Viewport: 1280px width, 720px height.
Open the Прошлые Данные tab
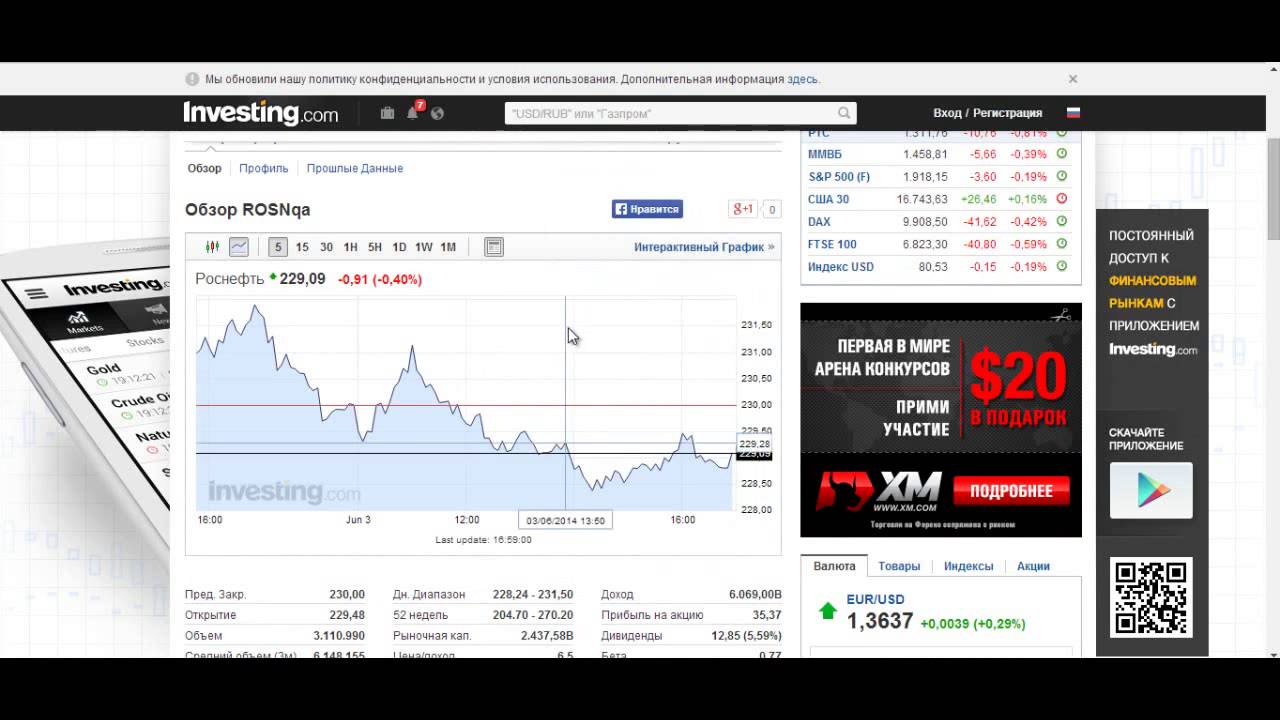coord(355,168)
